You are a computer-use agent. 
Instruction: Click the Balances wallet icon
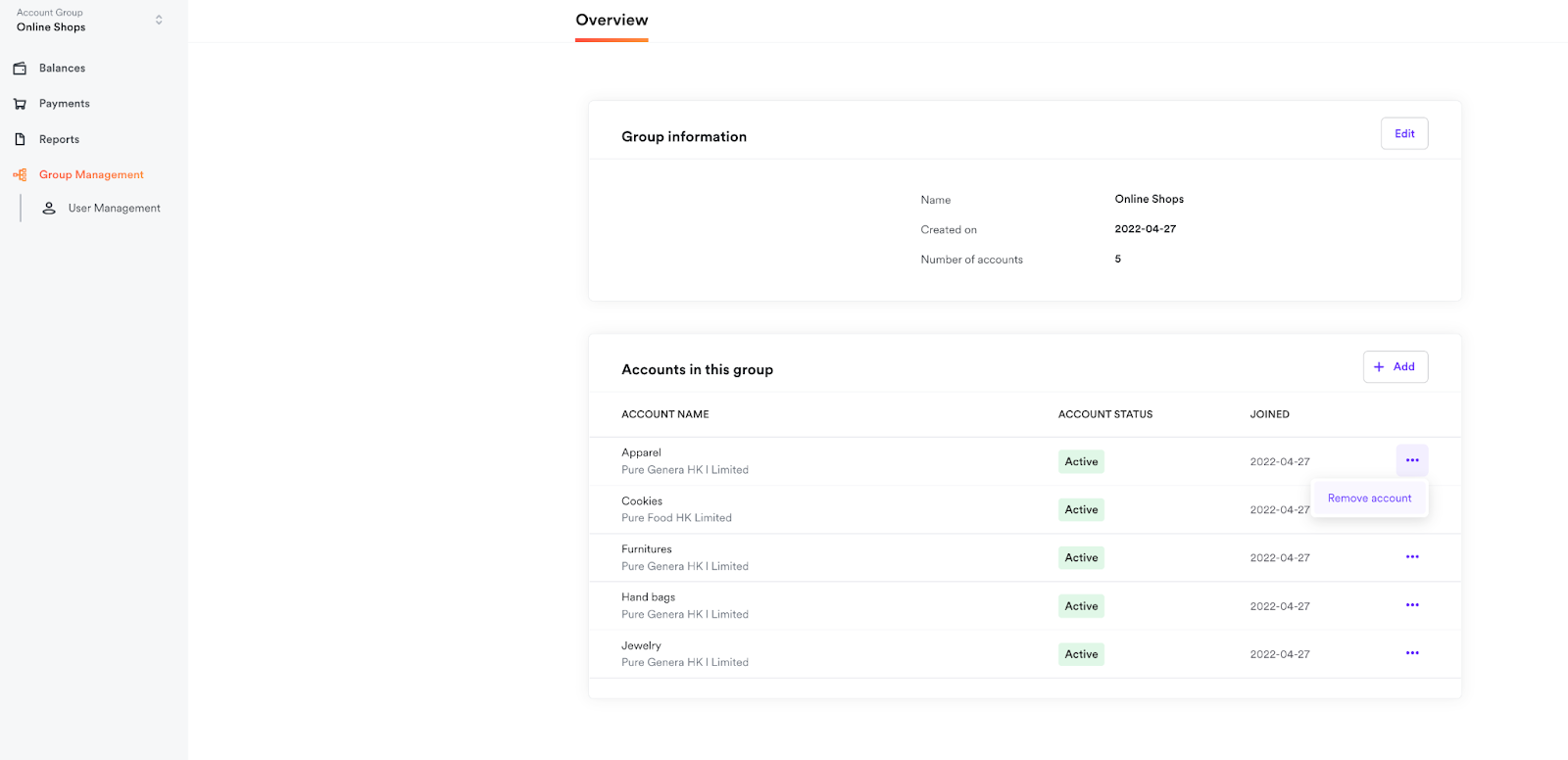tap(20, 69)
